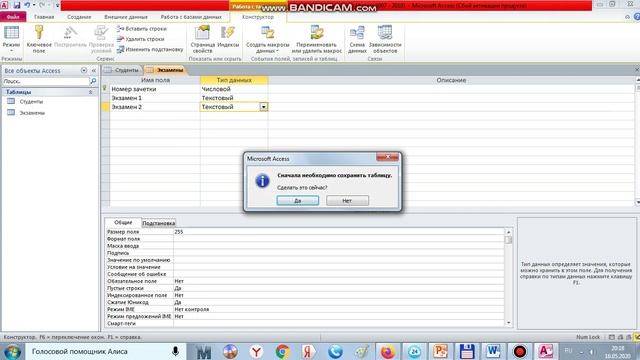Switch to the Внешние данные ribbon tab
The height and width of the screenshot is (360, 640).
click(x=126, y=17)
